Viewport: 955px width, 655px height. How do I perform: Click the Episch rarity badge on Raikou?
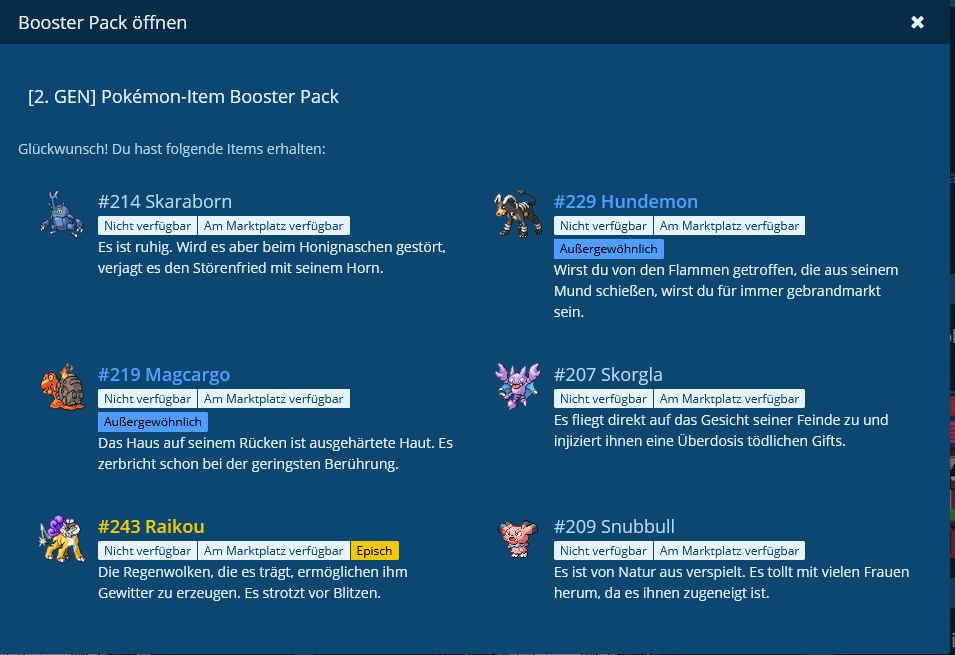(x=375, y=551)
